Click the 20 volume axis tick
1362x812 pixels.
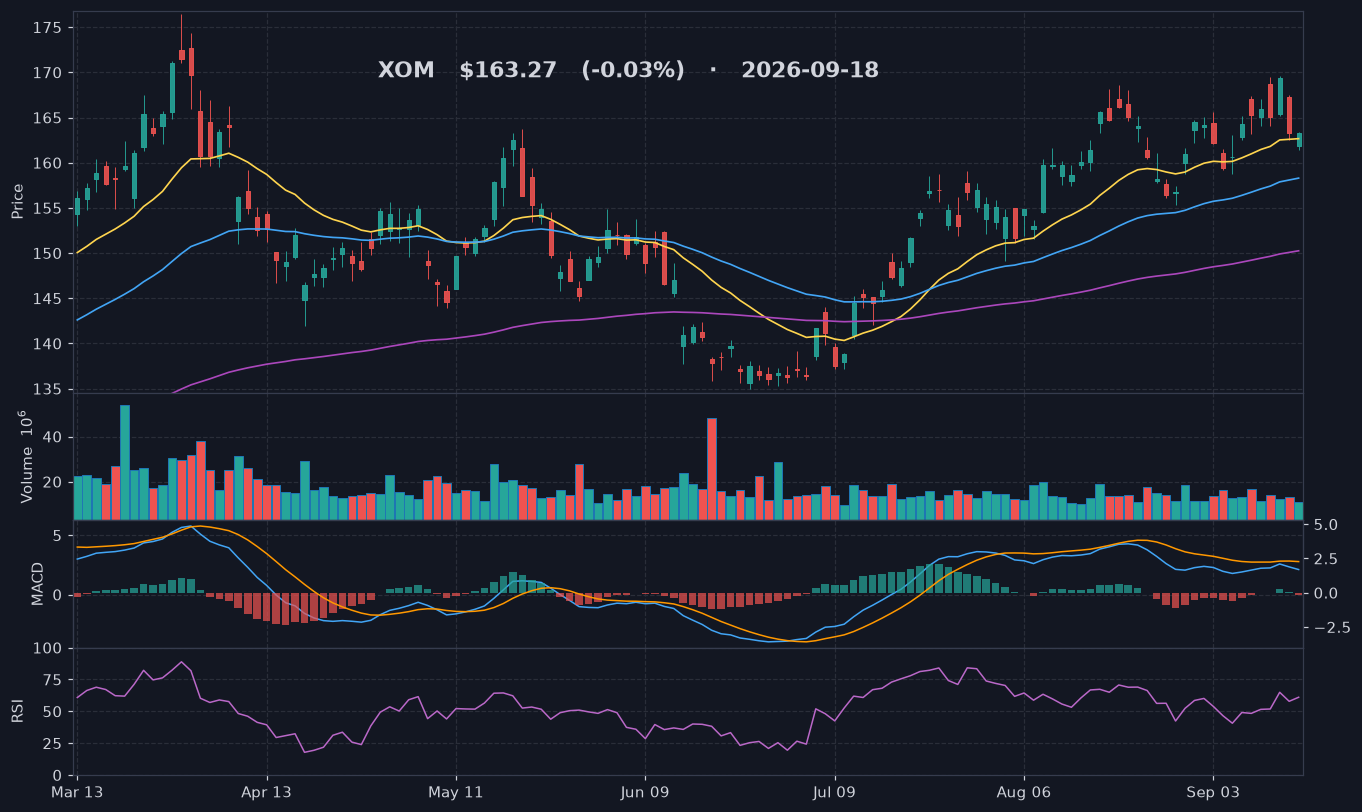pos(52,482)
